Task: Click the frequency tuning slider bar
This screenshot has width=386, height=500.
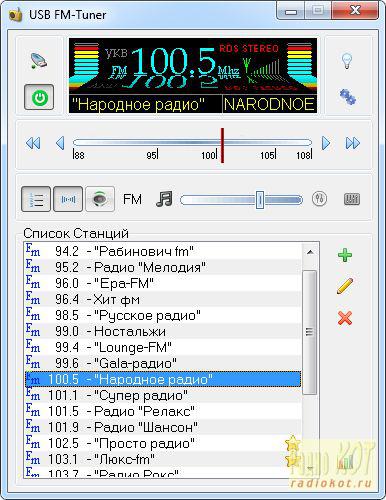Action: click(192, 143)
